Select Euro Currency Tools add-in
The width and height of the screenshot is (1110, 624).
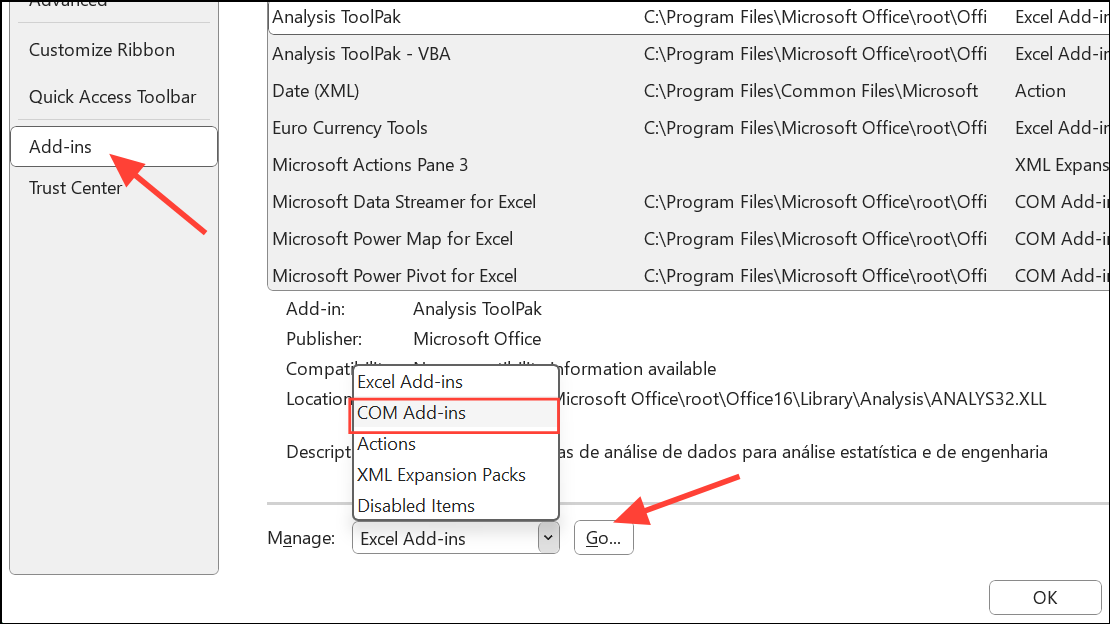(349, 127)
